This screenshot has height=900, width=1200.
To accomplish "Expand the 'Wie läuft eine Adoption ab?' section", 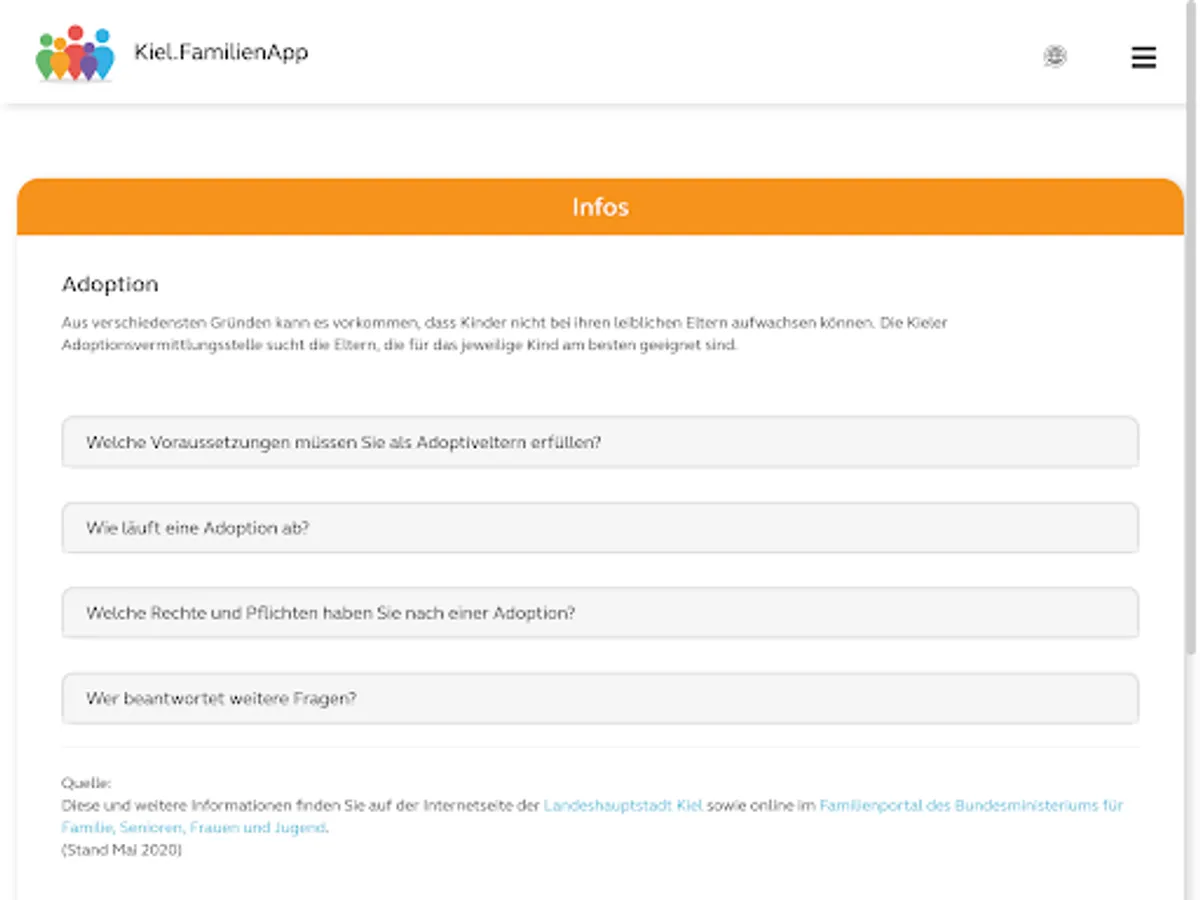I will coord(600,528).
